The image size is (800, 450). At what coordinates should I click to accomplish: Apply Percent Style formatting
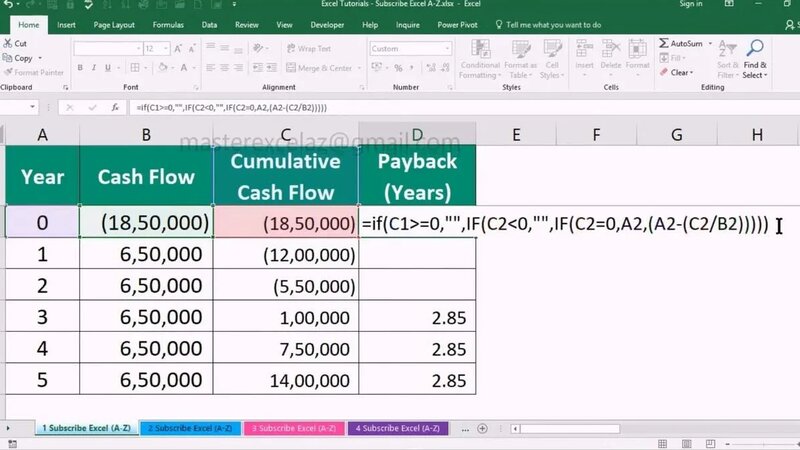398,68
